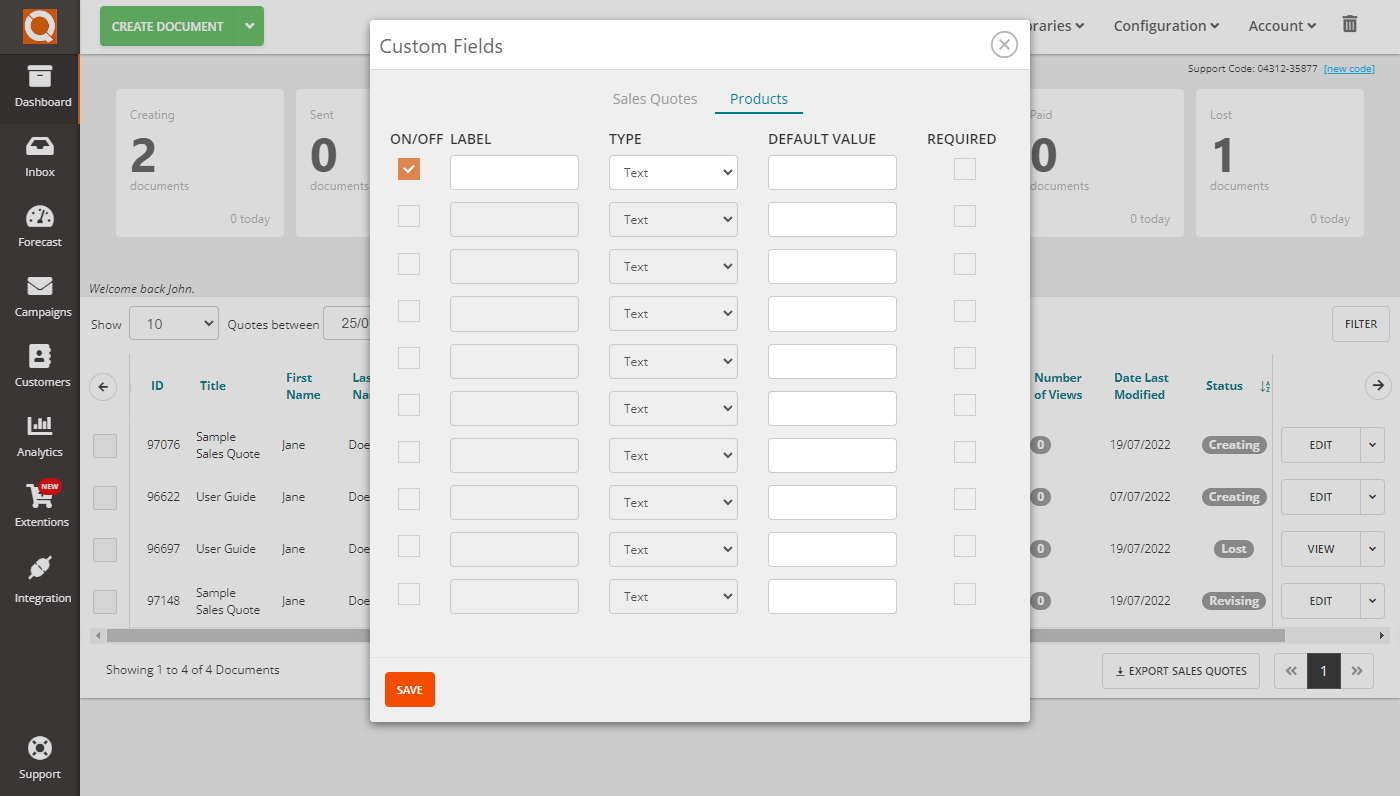The image size is (1400, 796).
Task: Open Campaigns using the envelope icon
Action: coord(40,295)
